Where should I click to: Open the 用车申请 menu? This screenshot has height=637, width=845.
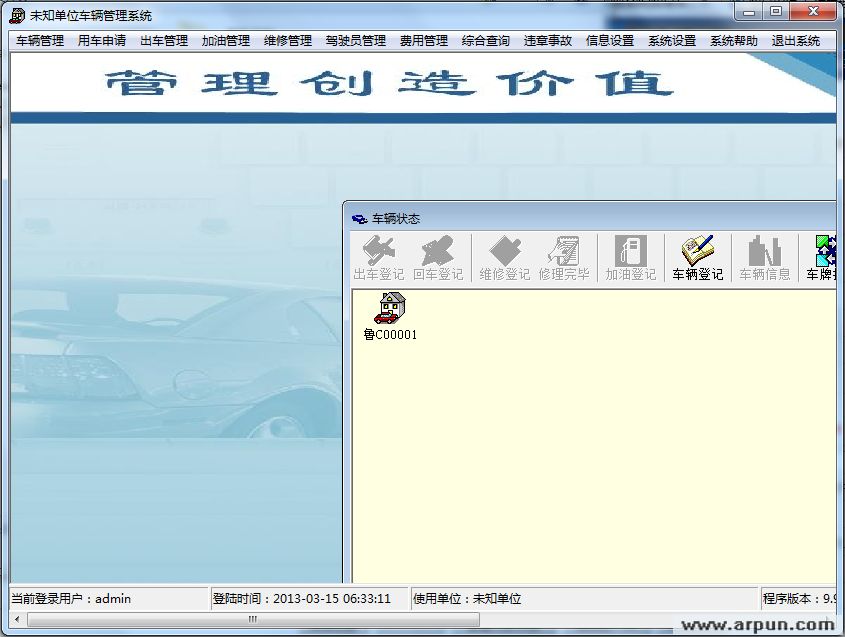102,41
